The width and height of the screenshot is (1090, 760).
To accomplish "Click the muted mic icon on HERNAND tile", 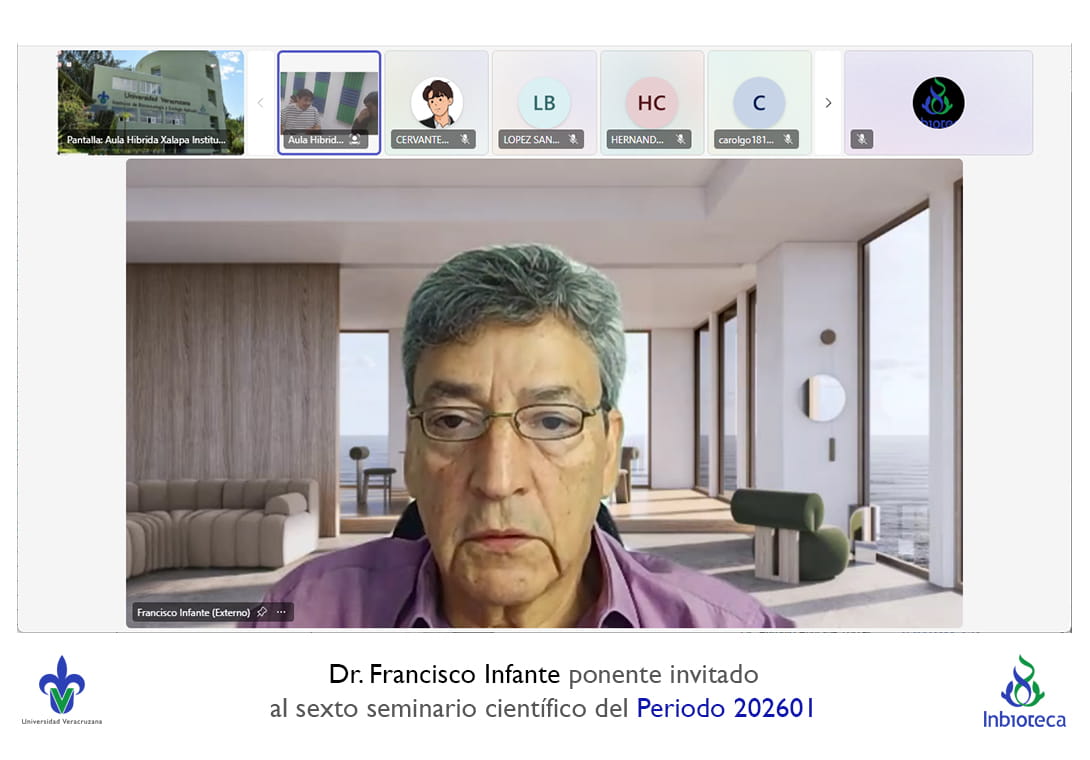I will (681, 140).
